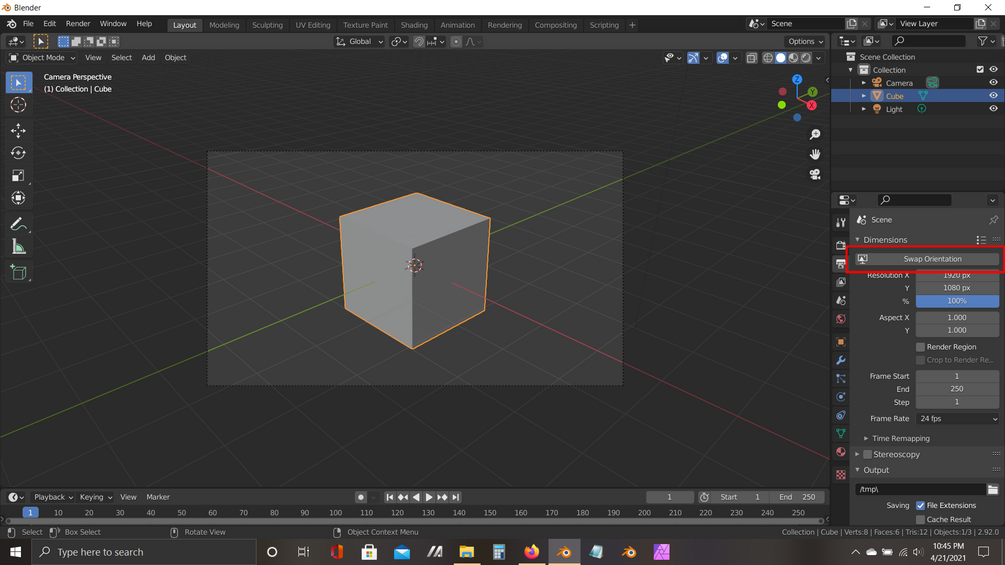
Task: Select the Move tool in toolbar
Action: [18, 131]
